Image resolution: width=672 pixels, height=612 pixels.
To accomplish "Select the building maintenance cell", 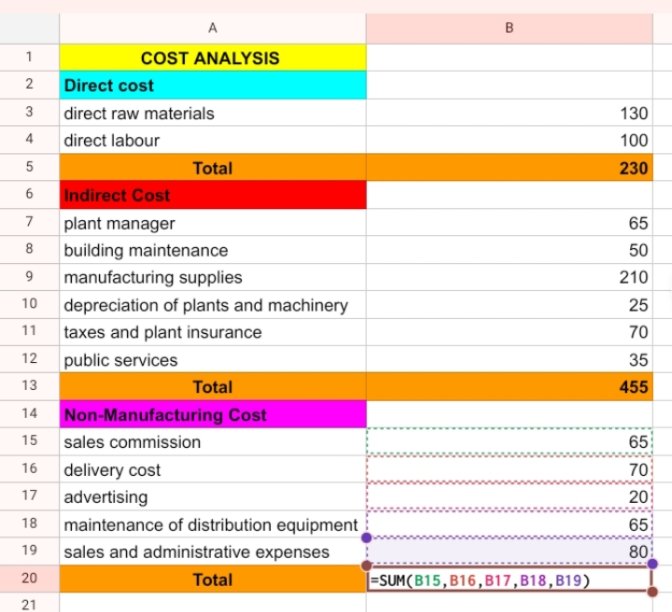I will click(213, 250).
